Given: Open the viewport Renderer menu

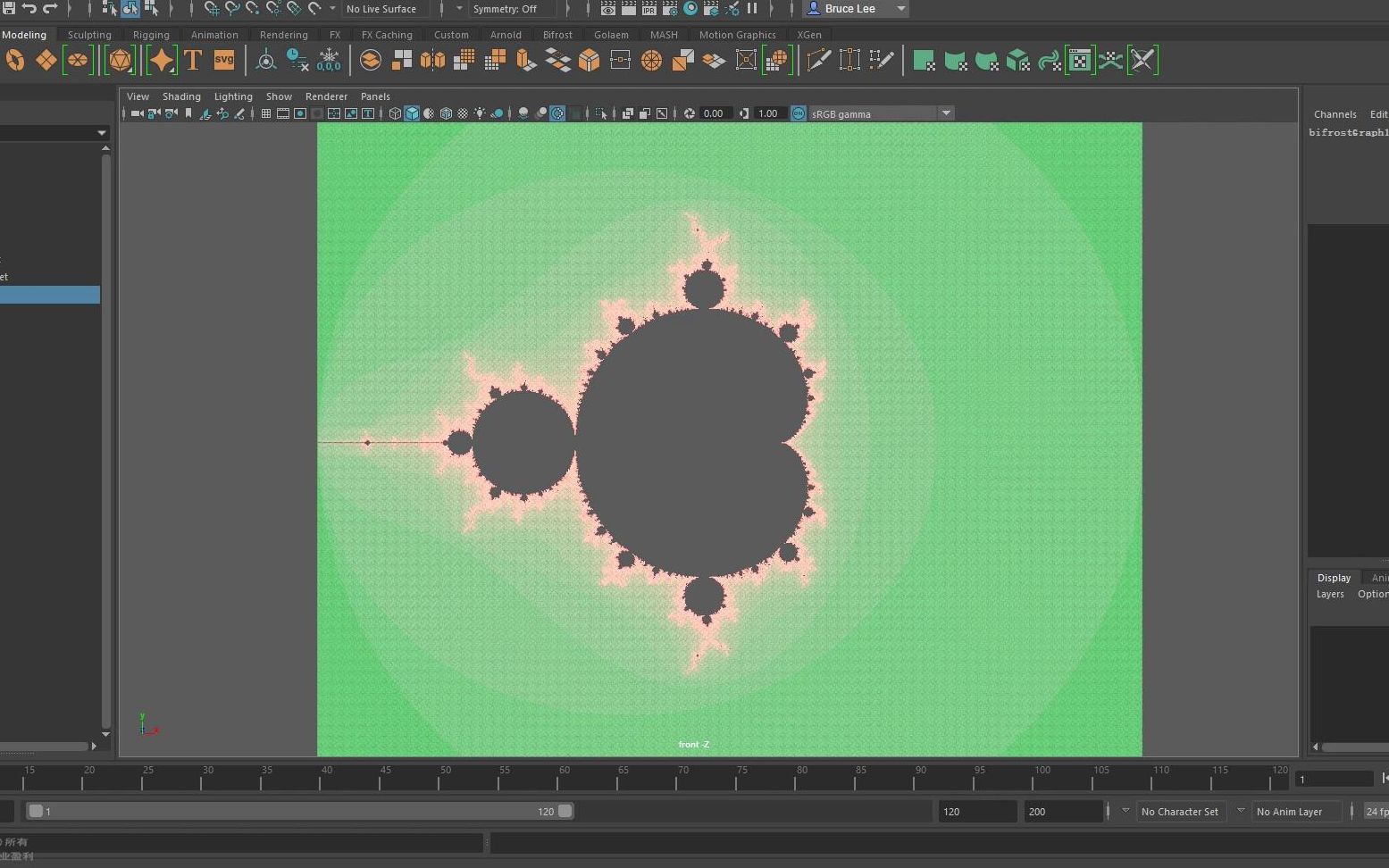Looking at the screenshot, I should pyautogui.click(x=326, y=96).
